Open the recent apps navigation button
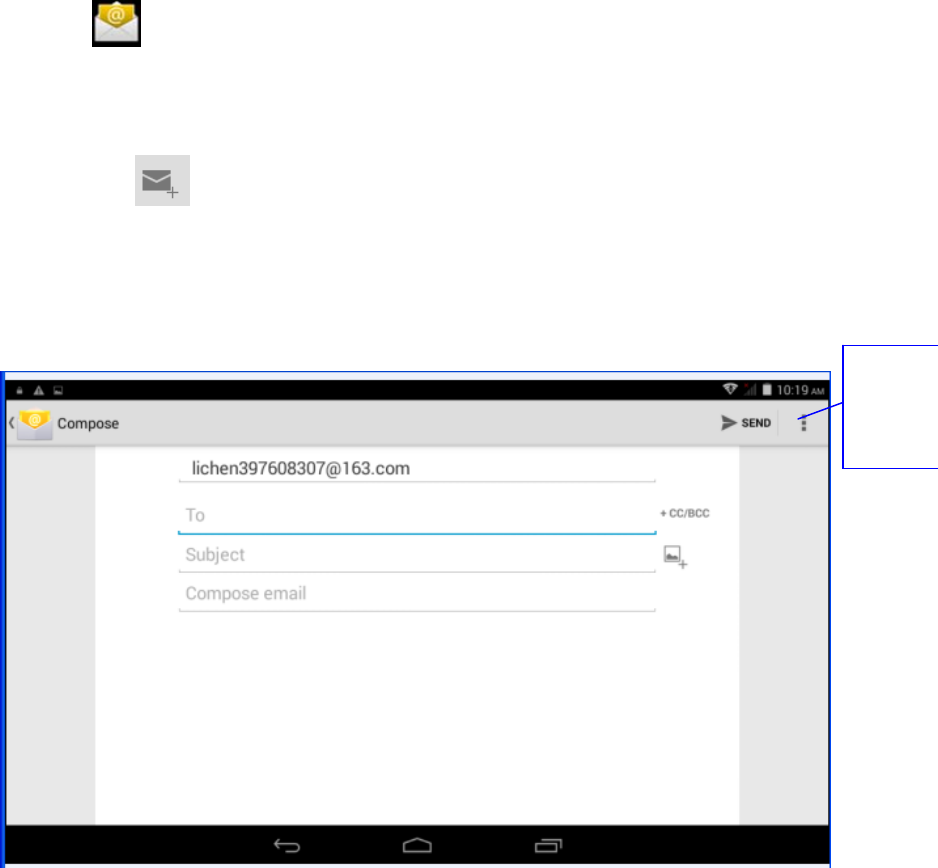The height and width of the screenshot is (868, 938). pyautogui.click(x=548, y=845)
